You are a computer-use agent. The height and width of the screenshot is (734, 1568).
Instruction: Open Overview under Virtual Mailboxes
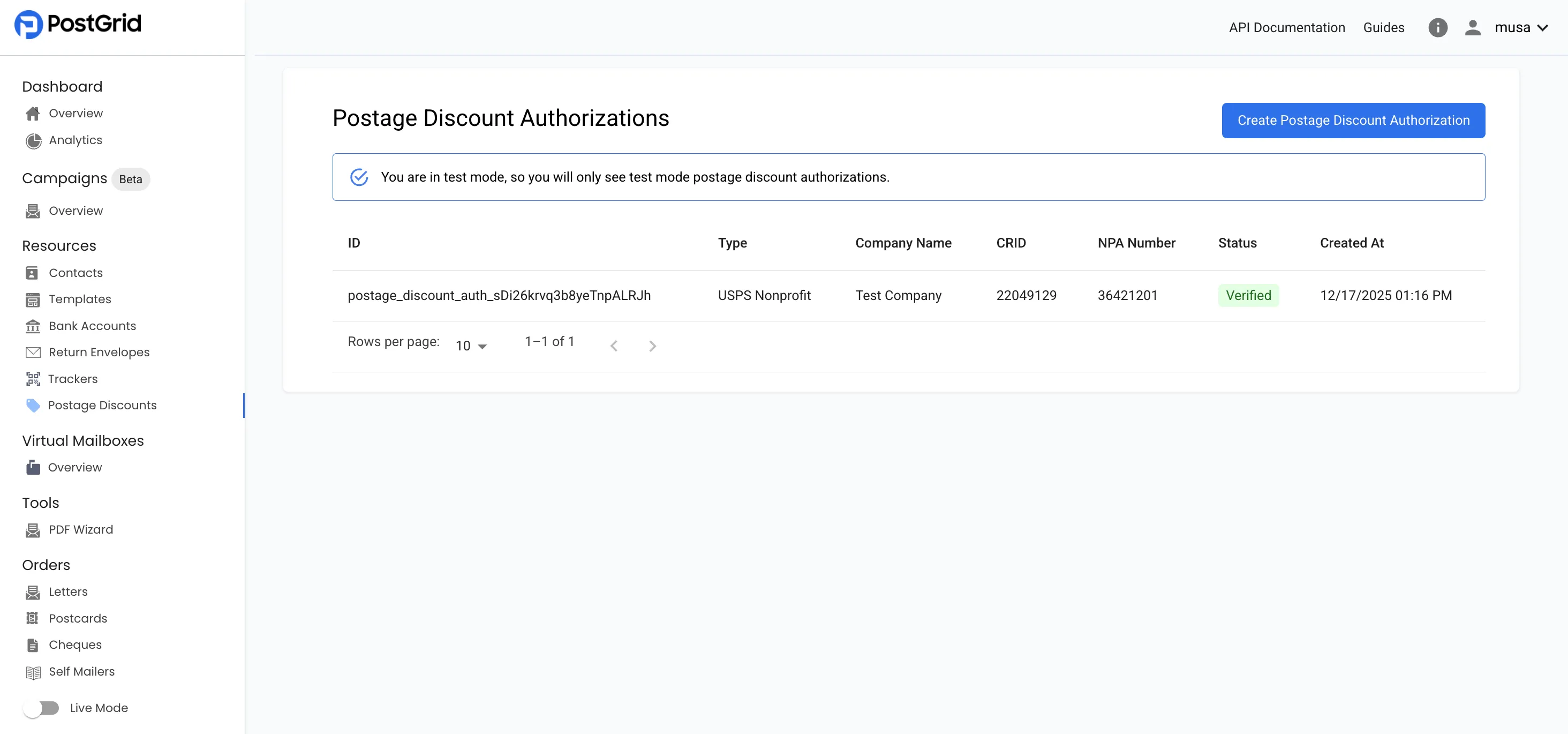click(76, 467)
